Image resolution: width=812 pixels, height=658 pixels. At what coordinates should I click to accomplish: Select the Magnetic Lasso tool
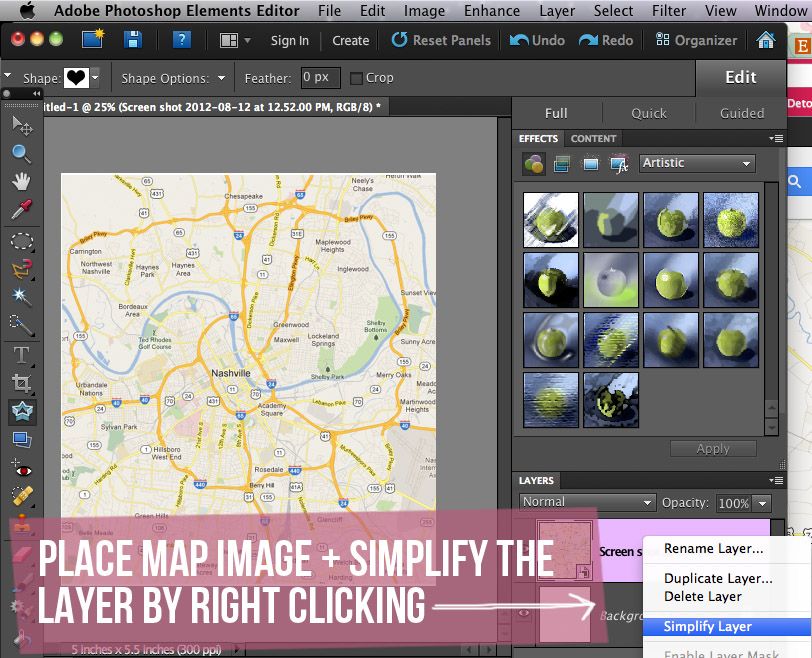22,269
